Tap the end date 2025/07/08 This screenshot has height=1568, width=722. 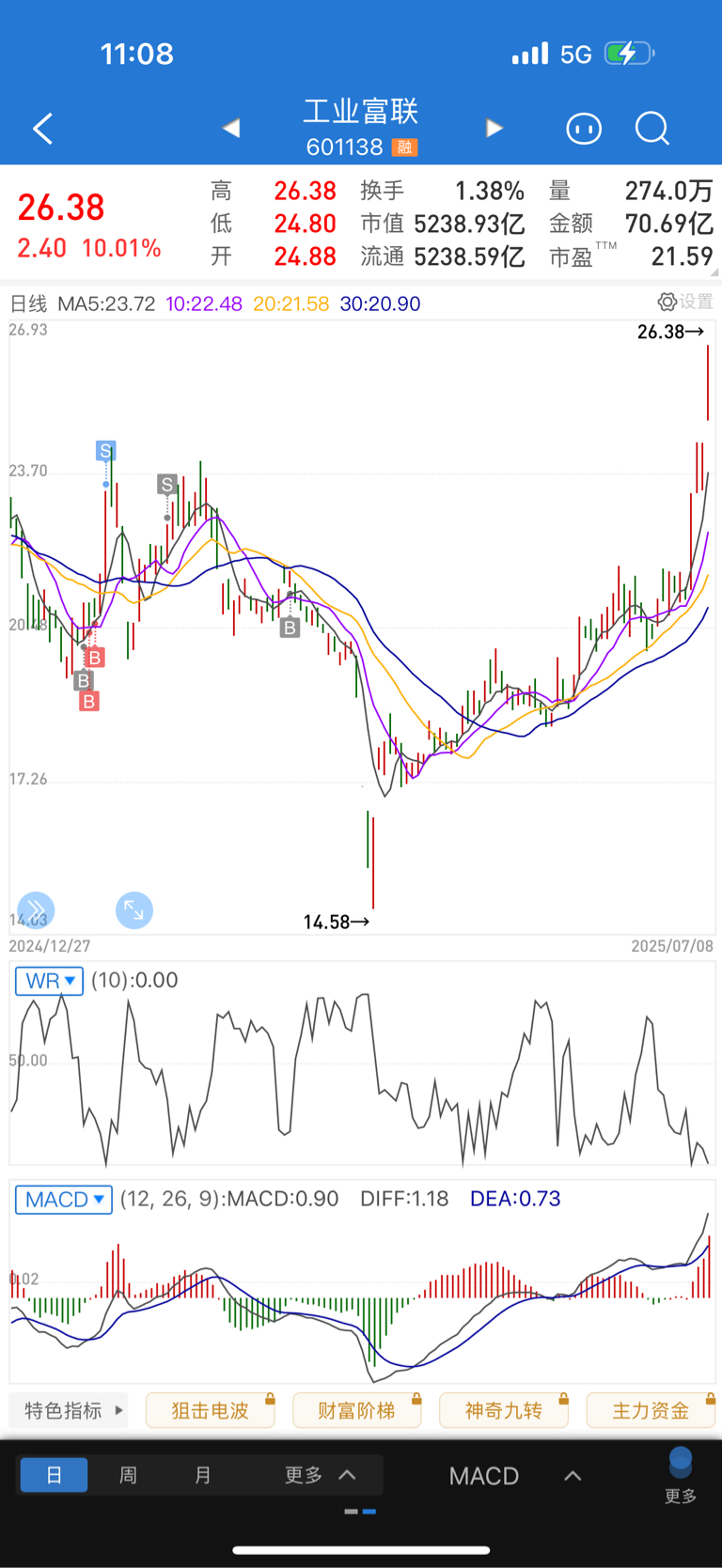point(672,946)
